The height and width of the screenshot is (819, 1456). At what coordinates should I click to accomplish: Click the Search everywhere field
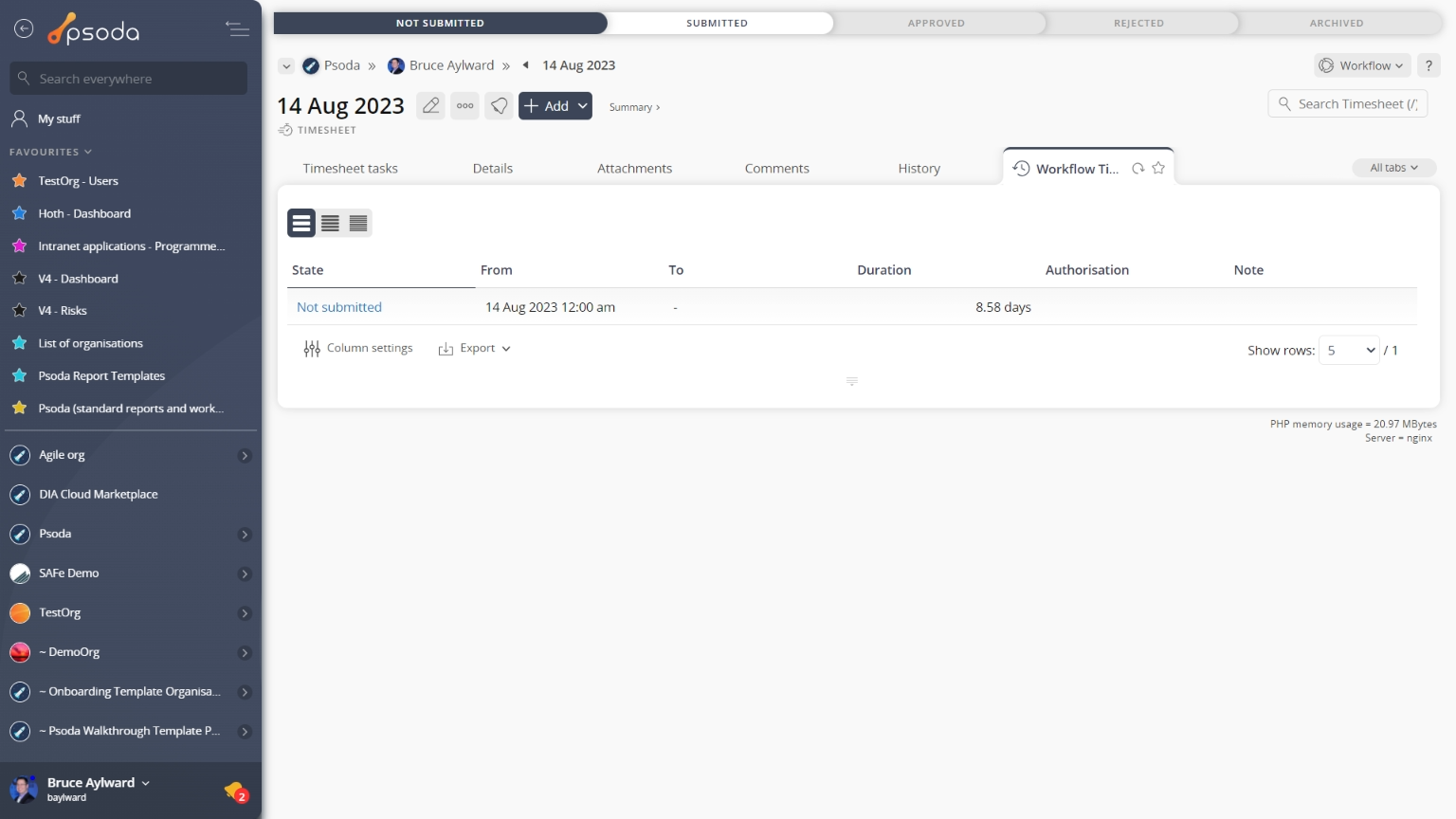coord(129,79)
